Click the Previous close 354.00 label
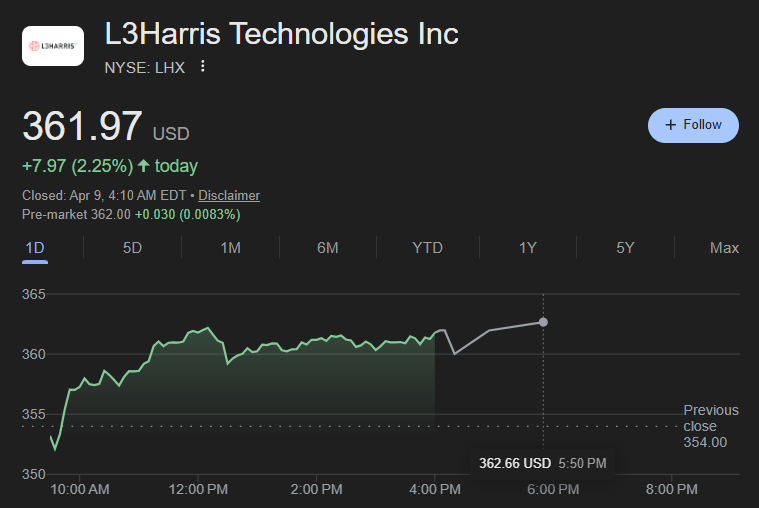759x508 pixels. [710, 426]
